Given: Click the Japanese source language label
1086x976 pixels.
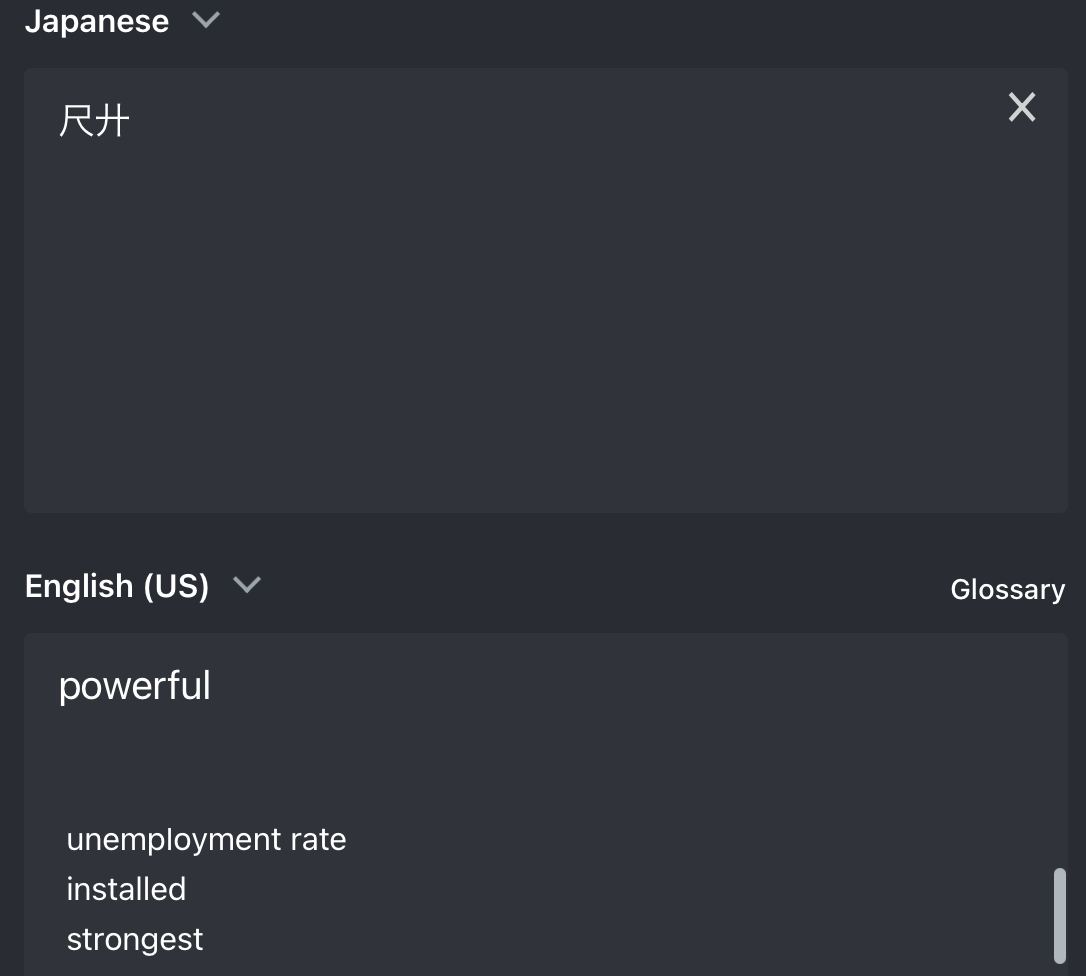Looking at the screenshot, I should (x=97, y=21).
